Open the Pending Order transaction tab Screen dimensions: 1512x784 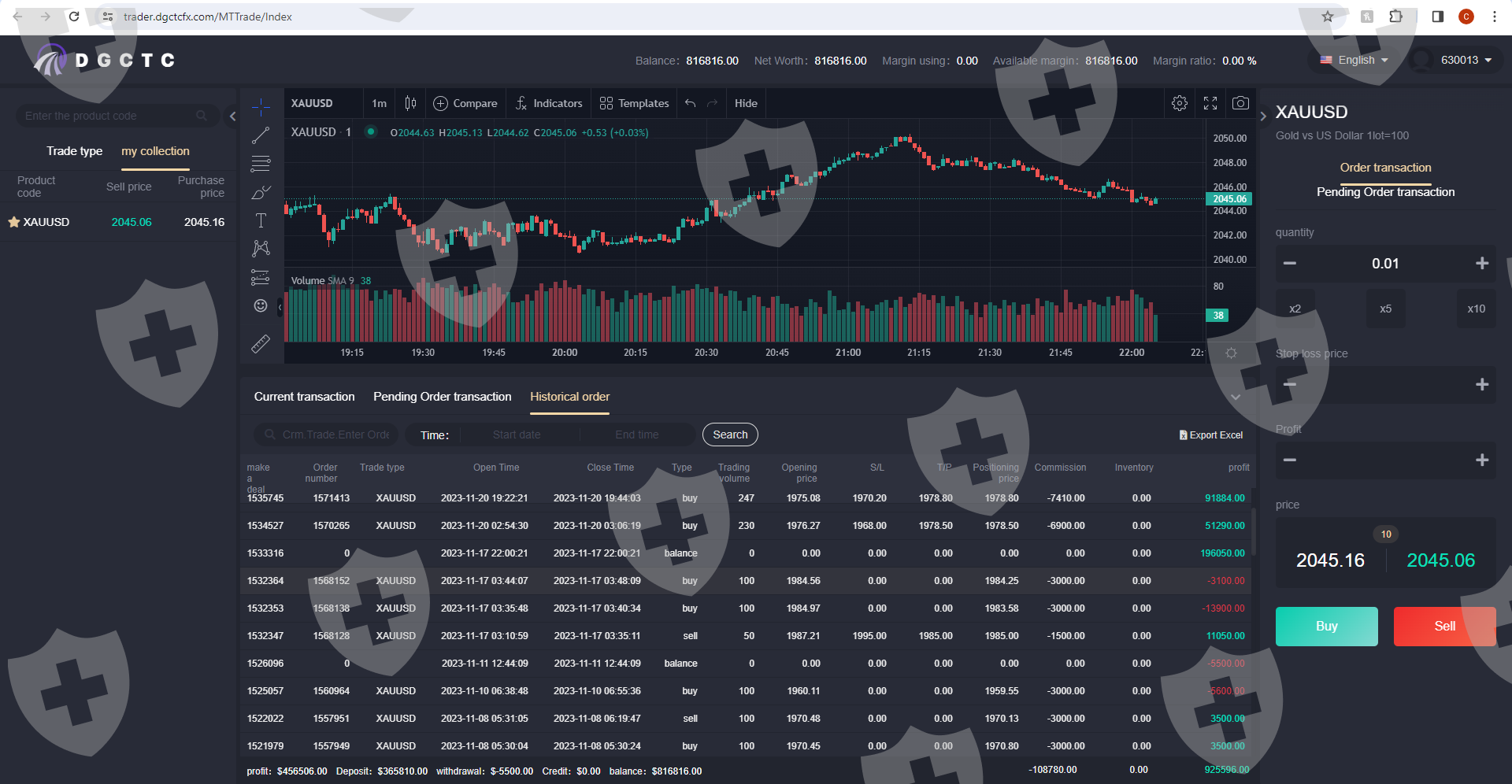tap(442, 397)
